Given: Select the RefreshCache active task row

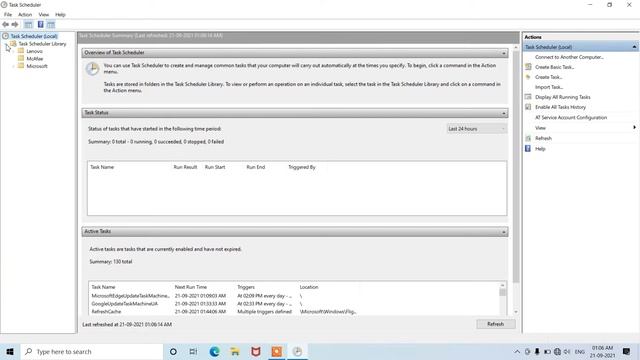Looking at the screenshot, I should click(294, 311).
